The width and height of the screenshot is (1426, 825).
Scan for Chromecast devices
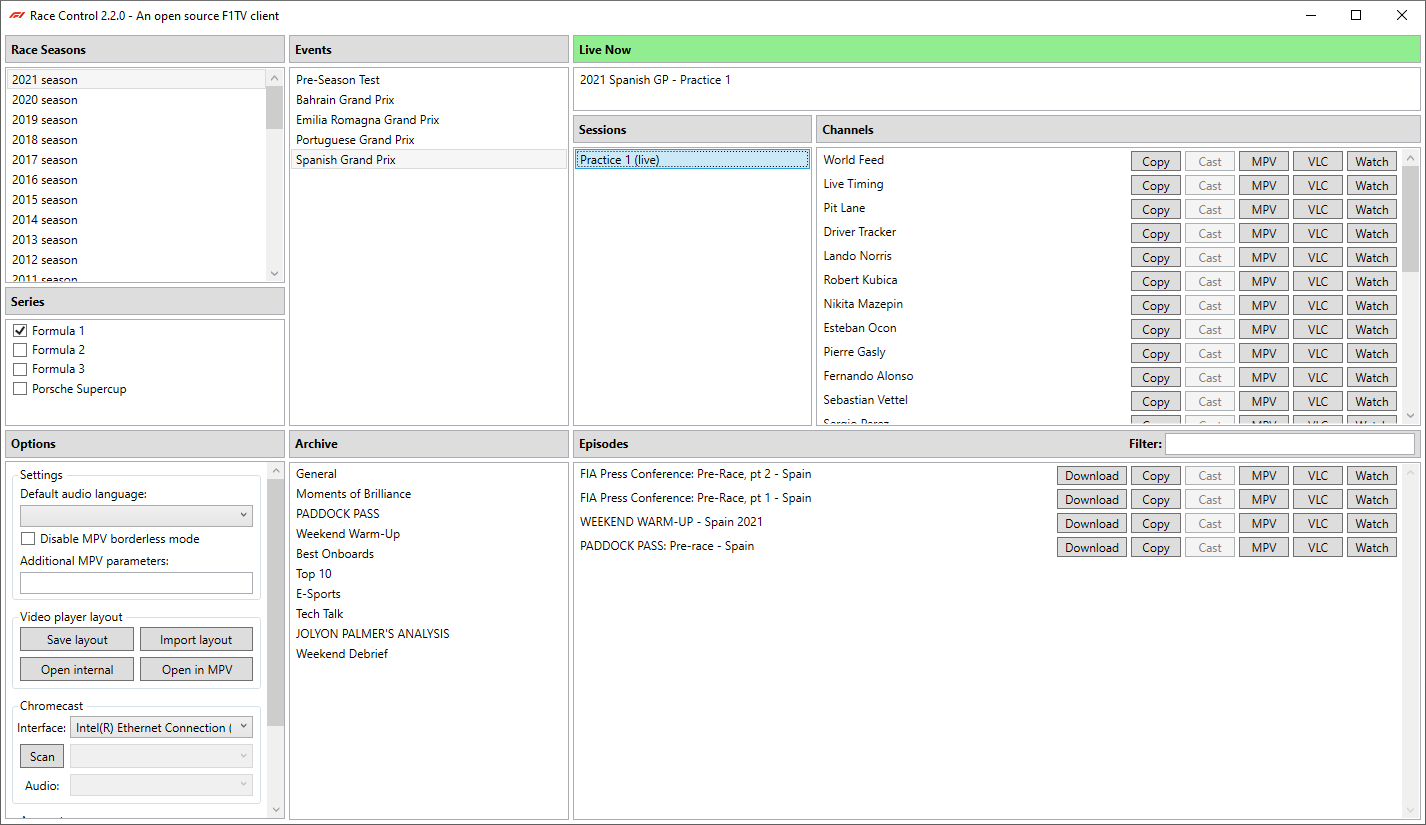click(42, 757)
